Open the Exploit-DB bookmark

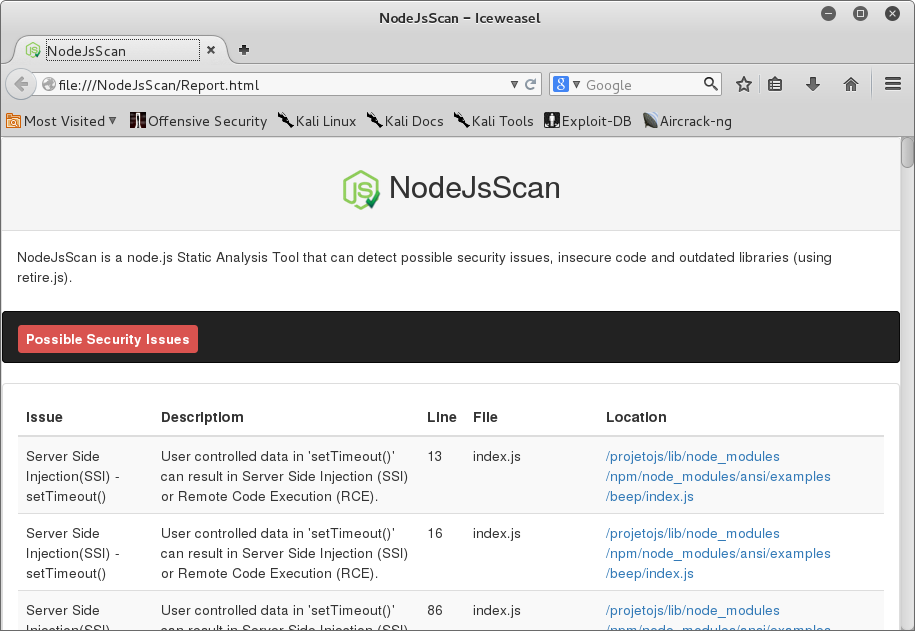588,121
